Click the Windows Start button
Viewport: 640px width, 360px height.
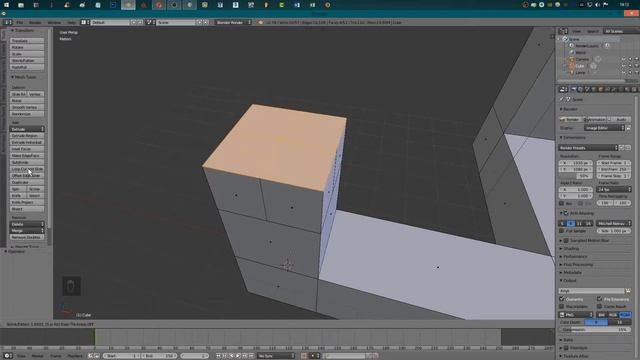[x=6, y=5]
